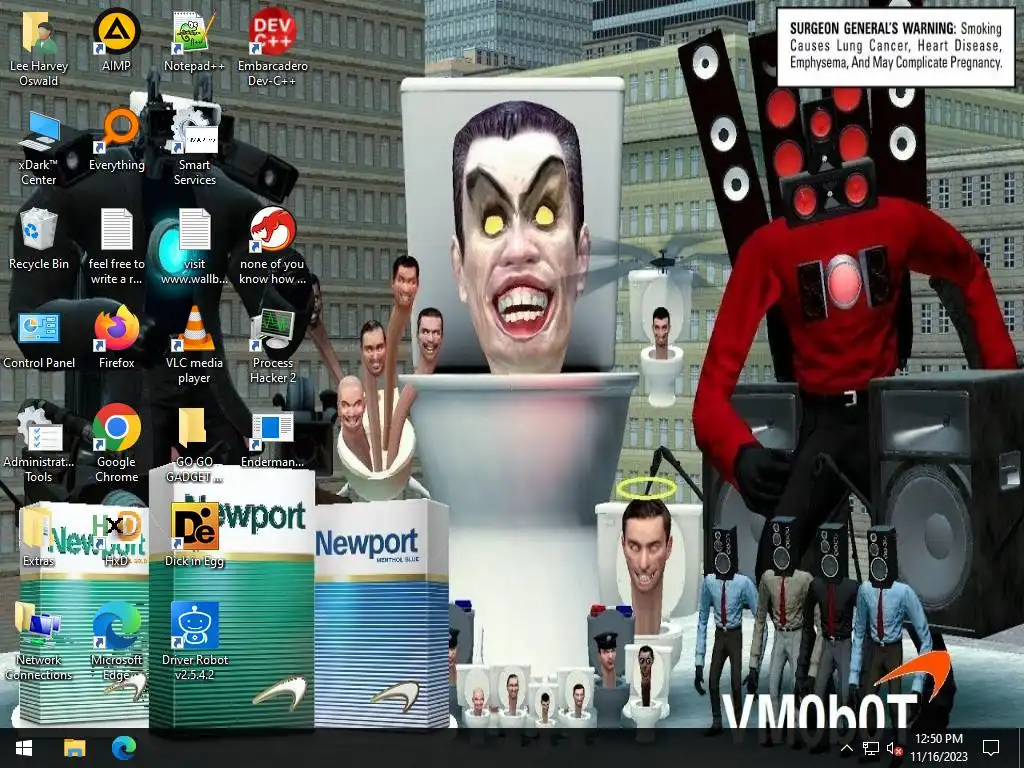Launch the Everything search shortcut
Viewport: 1024px width, 768px height.
116,140
